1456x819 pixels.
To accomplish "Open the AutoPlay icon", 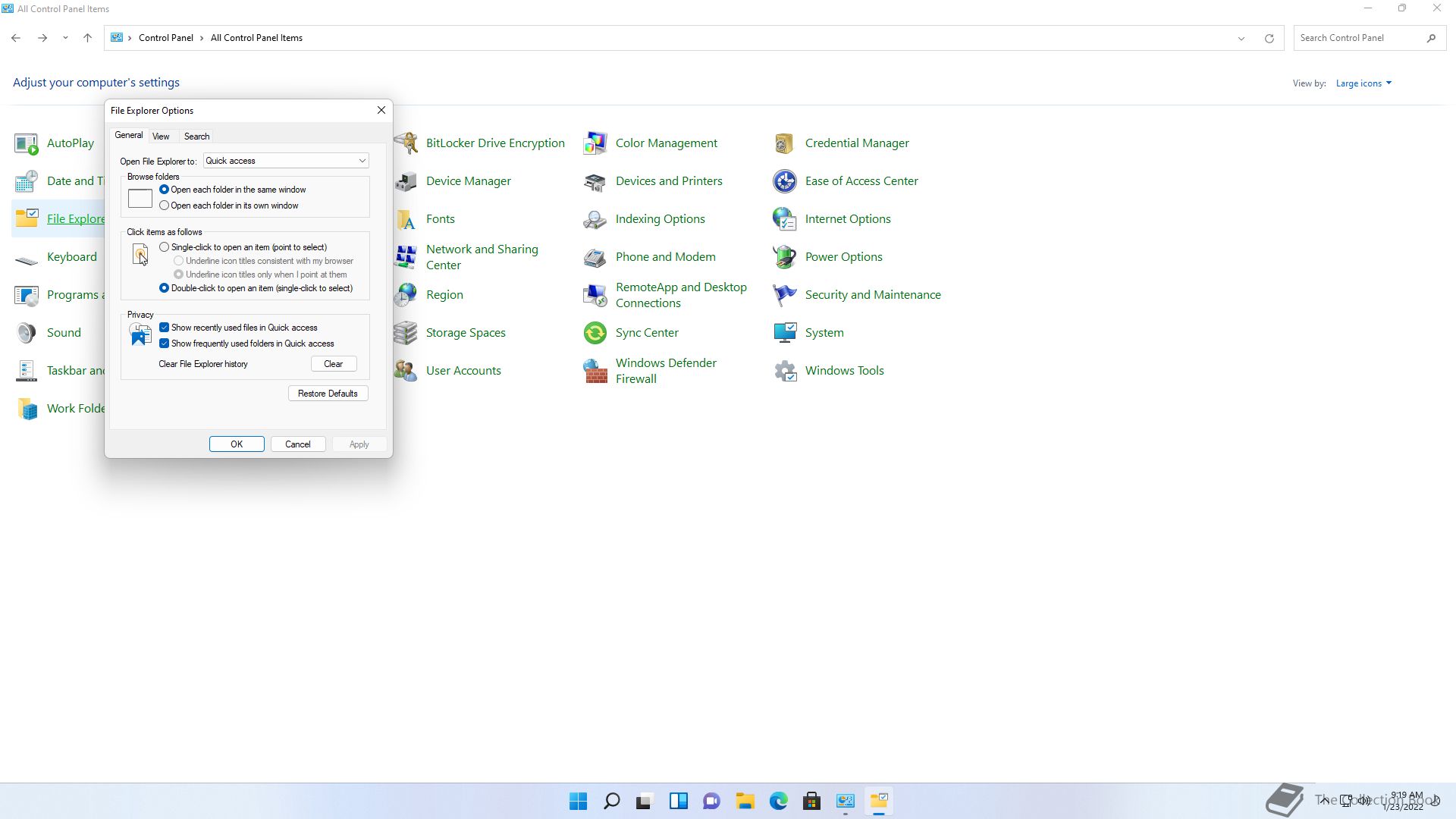I will (27, 143).
